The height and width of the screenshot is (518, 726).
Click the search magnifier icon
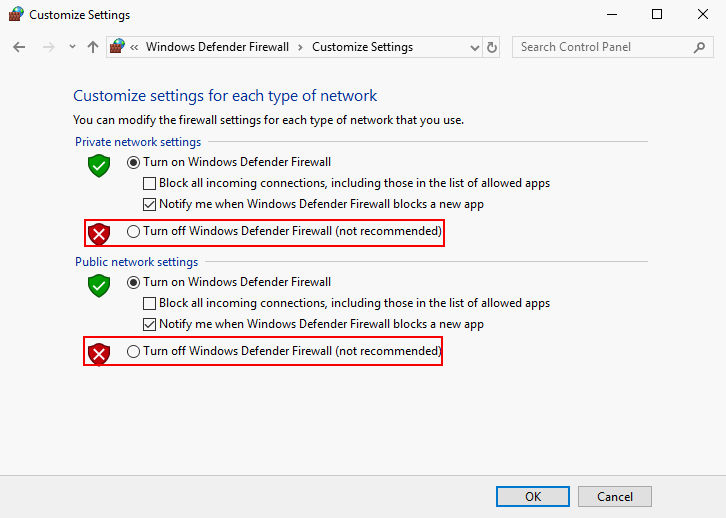[x=700, y=47]
